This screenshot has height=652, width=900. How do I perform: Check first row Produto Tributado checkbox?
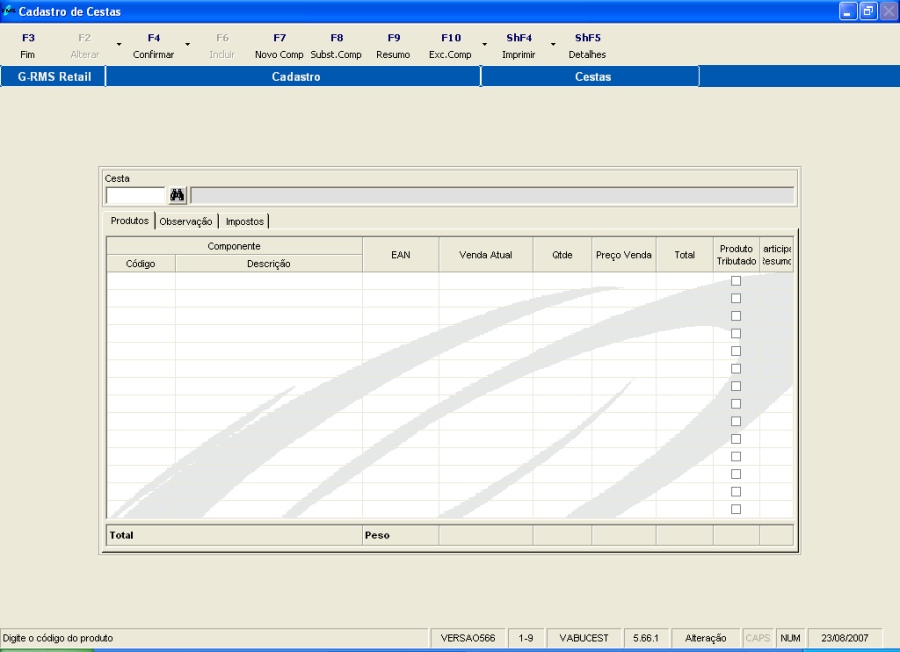[x=736, y=281]
